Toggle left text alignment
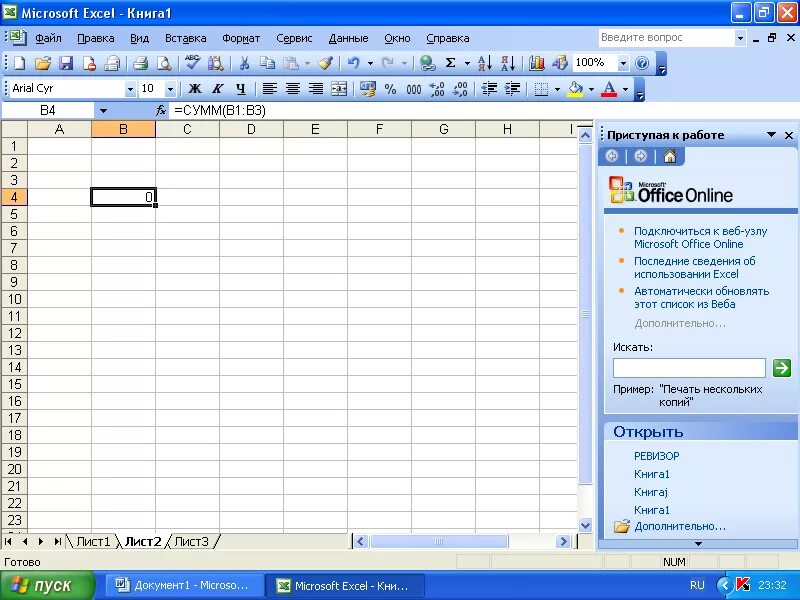This screenshot has width=800, height=600. [269, 89]
